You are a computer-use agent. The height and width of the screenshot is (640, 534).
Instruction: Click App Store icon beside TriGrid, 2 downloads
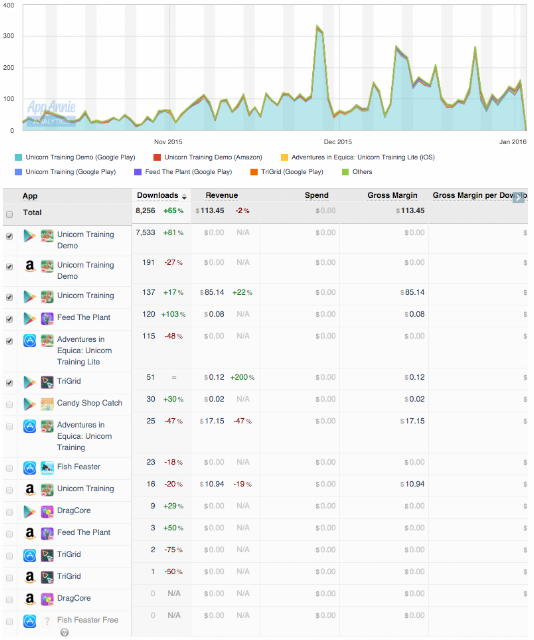[29, 555]
